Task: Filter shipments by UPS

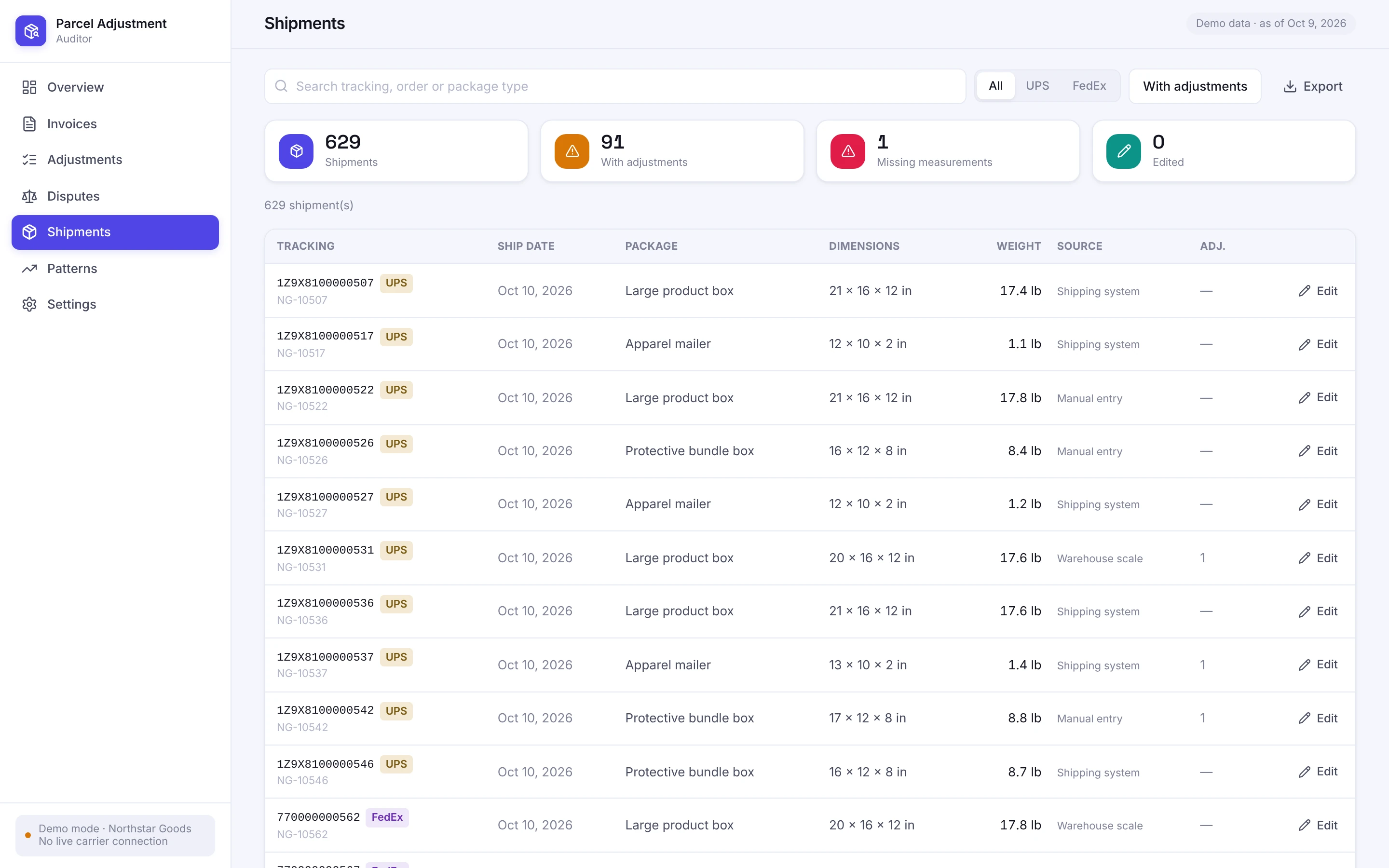Action: click(1037, 86)
